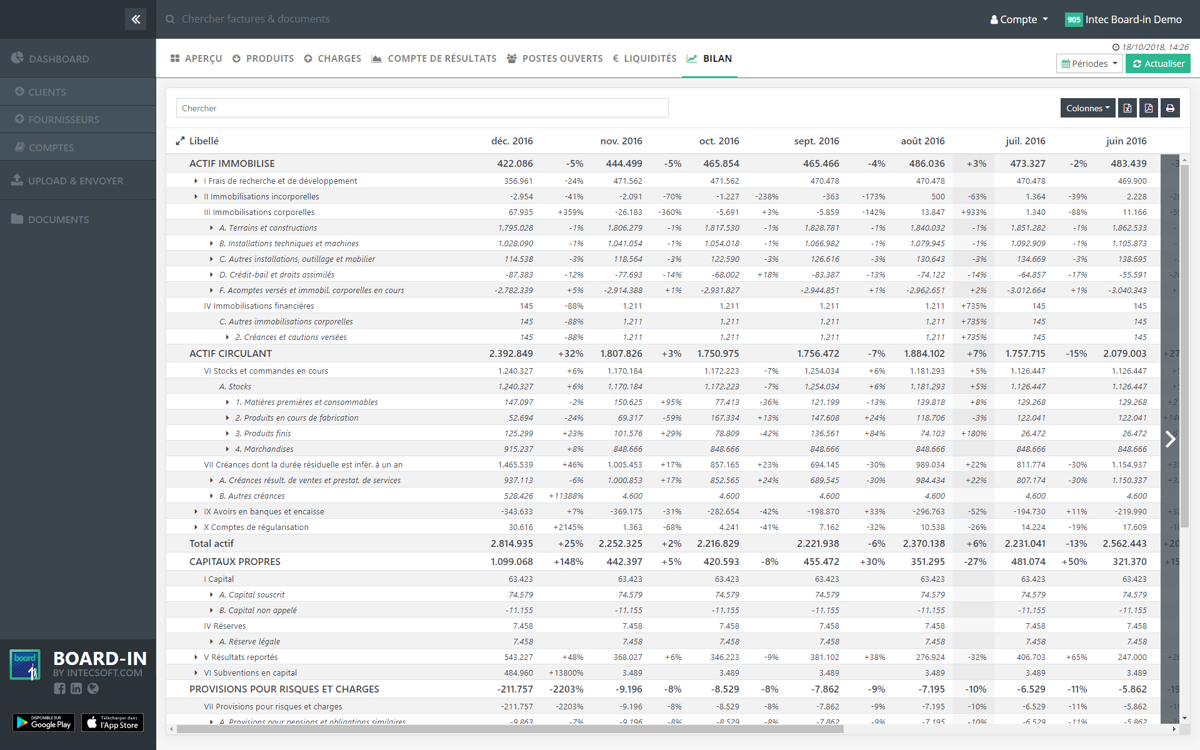Open Fournisseurs in the sidebar

click(63, 119)
